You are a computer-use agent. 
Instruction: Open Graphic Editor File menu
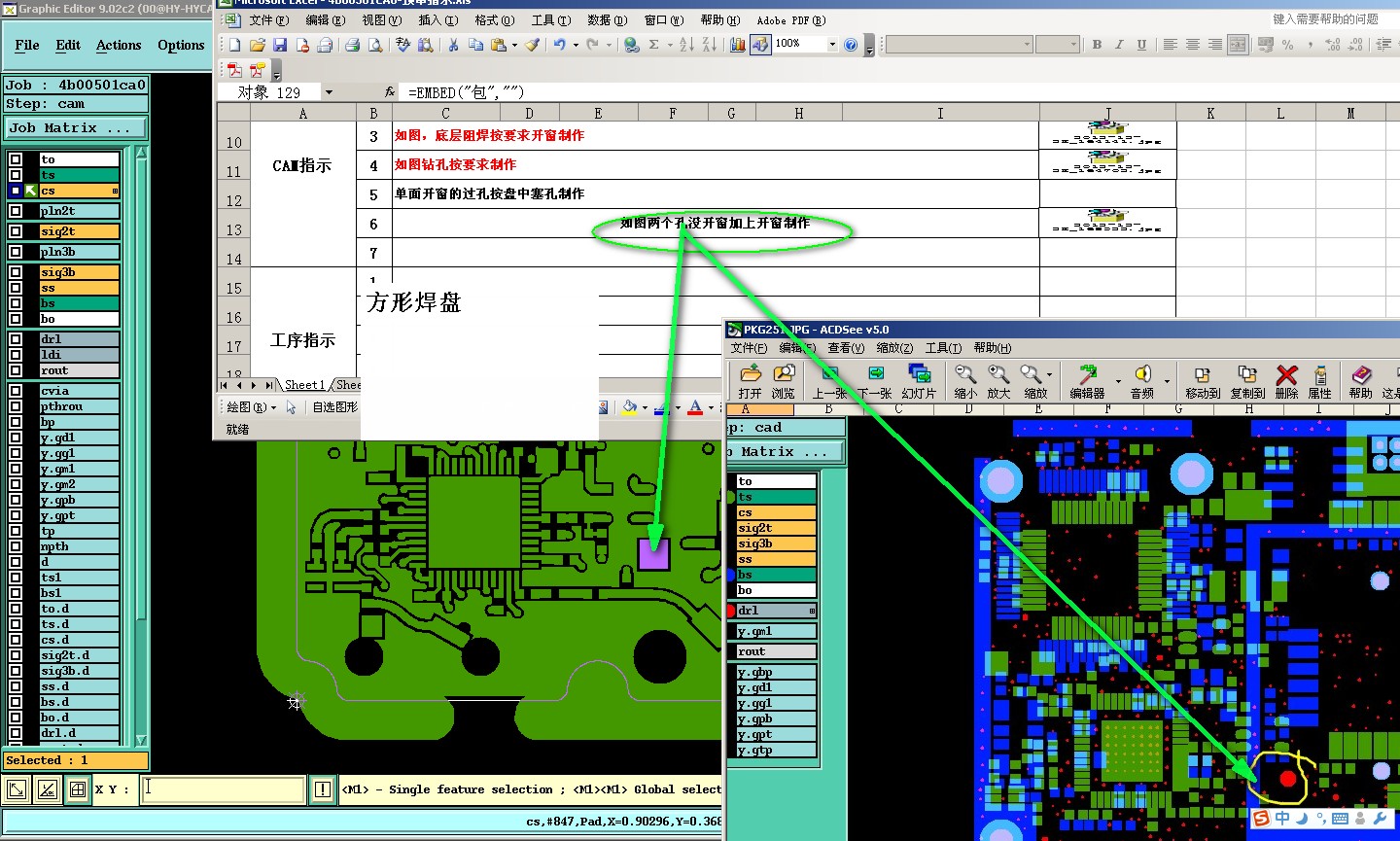point(27,45)
